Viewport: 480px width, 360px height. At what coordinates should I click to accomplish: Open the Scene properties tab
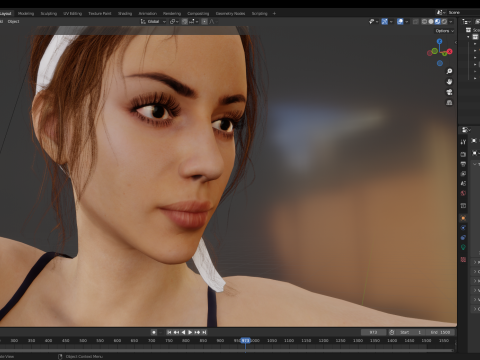463,183
